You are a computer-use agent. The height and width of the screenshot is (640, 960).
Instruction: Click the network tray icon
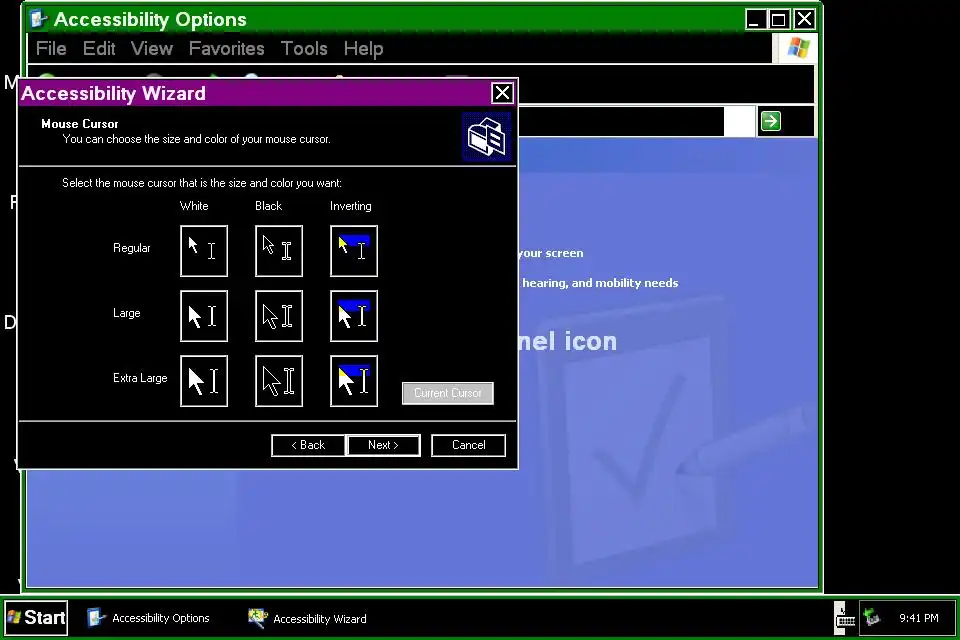872,618
